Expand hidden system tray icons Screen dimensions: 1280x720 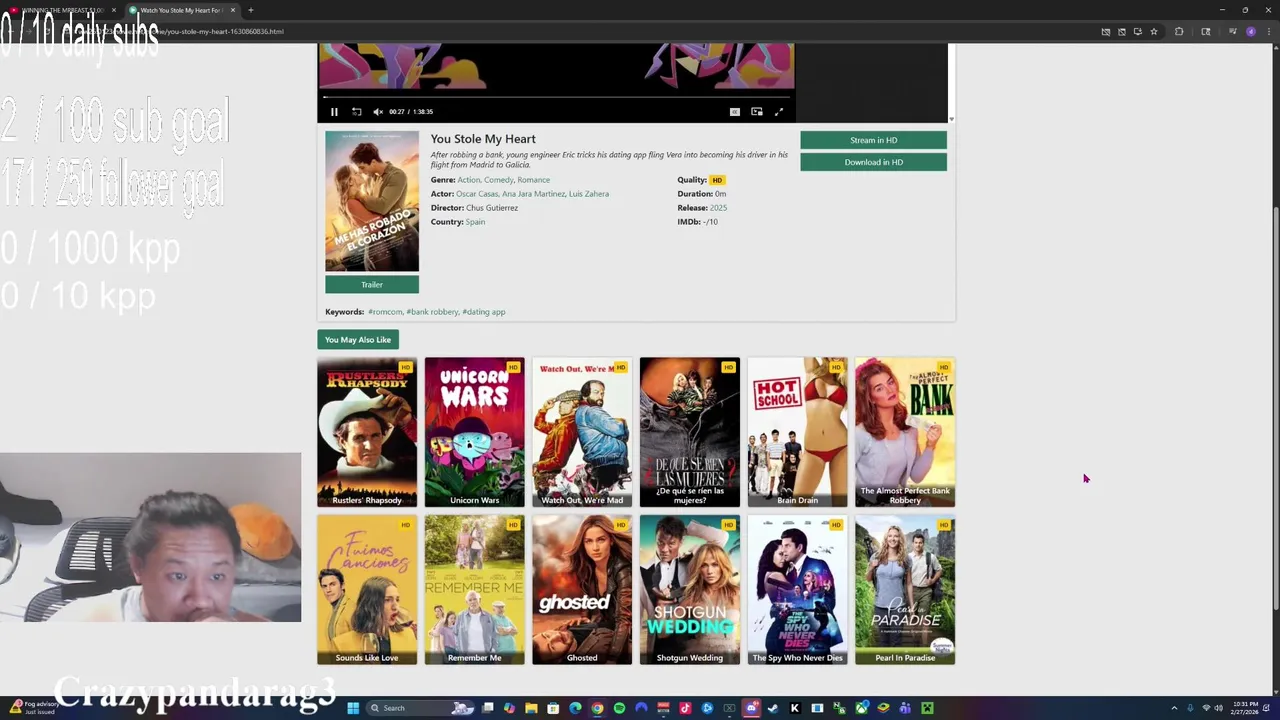coord(1174,708)
